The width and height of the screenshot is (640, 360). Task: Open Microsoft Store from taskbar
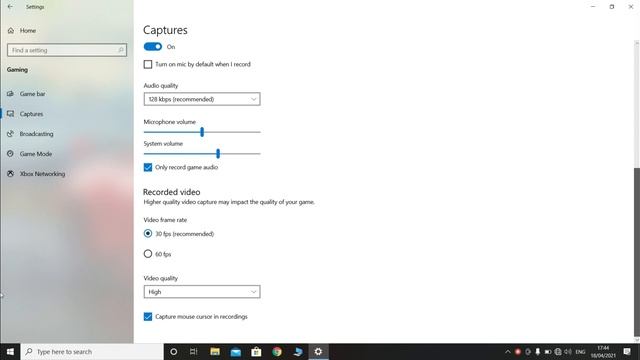pyautogui.click(x=256, y=351)
